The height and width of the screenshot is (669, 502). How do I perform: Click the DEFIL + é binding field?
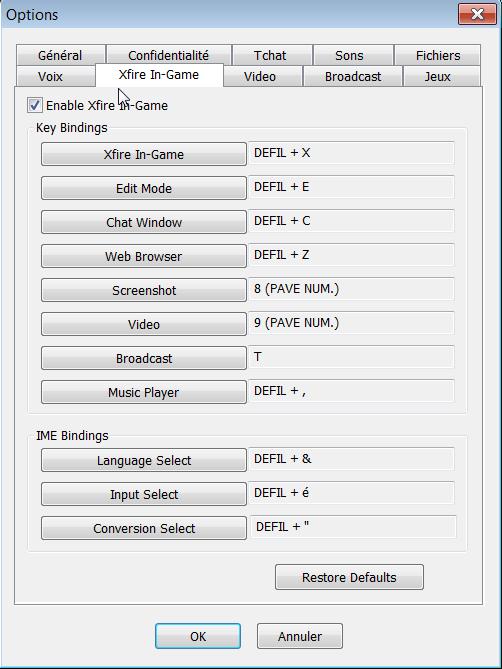point(351,493)
